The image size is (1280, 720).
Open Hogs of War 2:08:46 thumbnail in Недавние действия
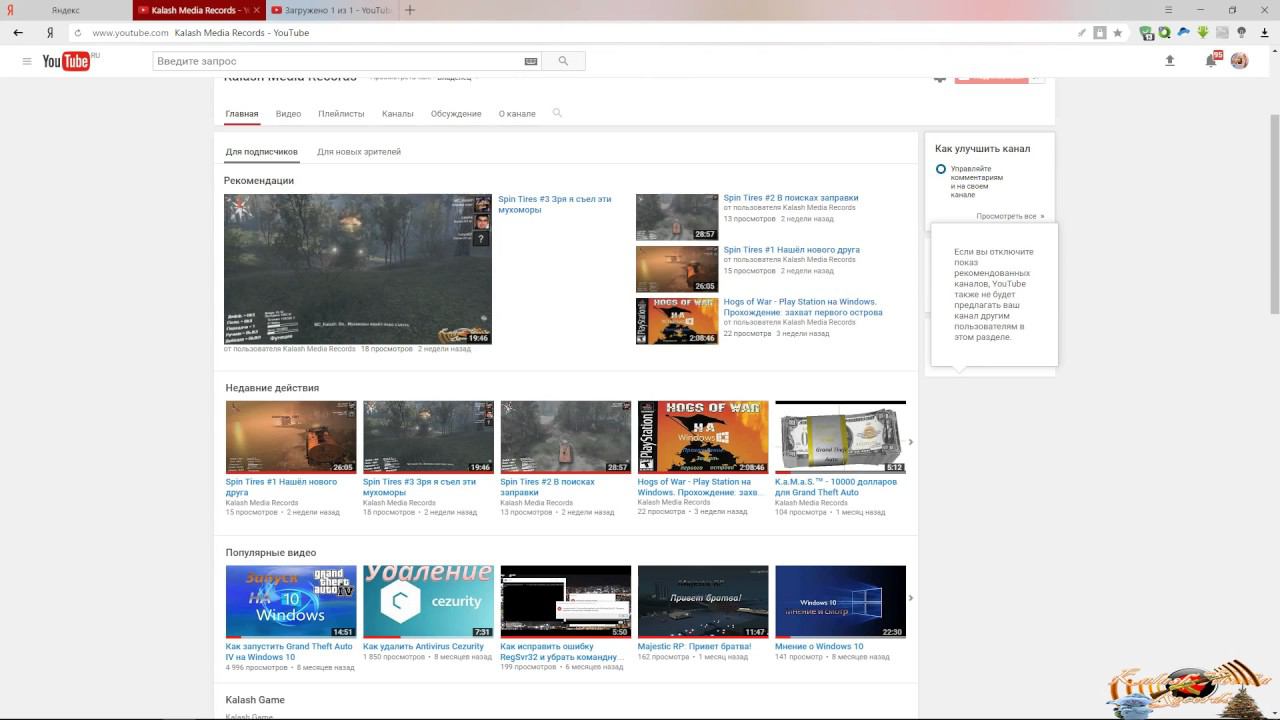click(703, 437)
